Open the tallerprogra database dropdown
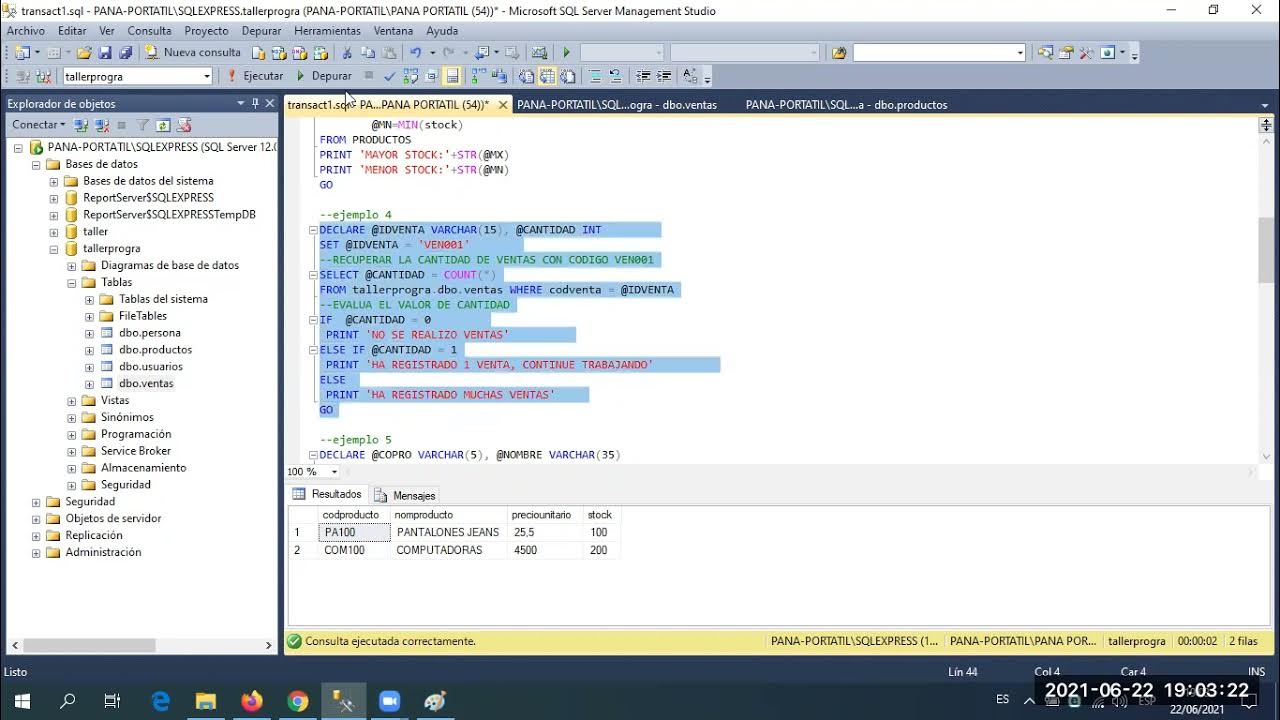 (x=207, y=76)
